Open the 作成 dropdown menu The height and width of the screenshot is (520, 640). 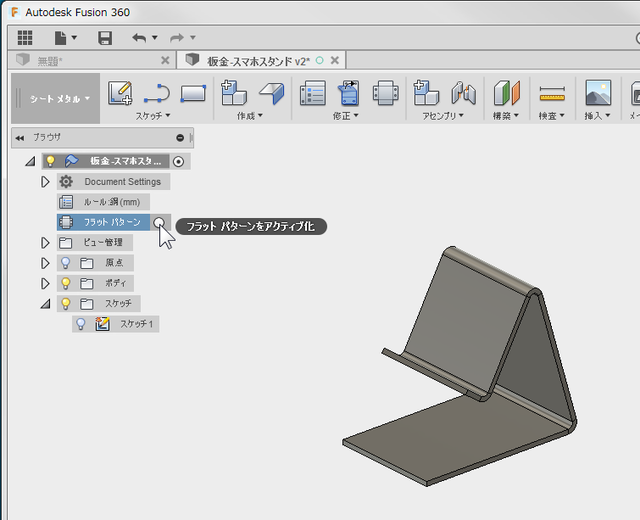[250, 116]
